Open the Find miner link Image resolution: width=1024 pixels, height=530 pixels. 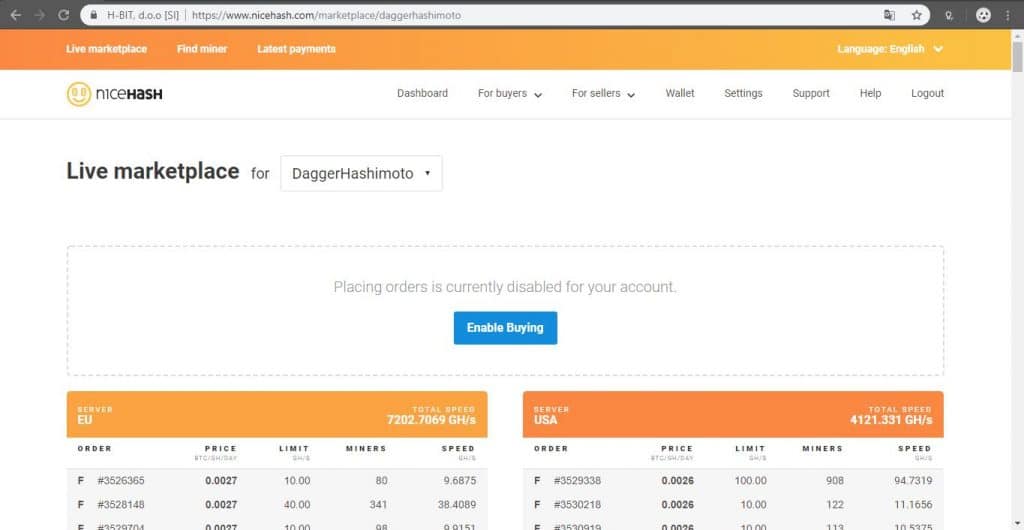click(x=202, y=49)
